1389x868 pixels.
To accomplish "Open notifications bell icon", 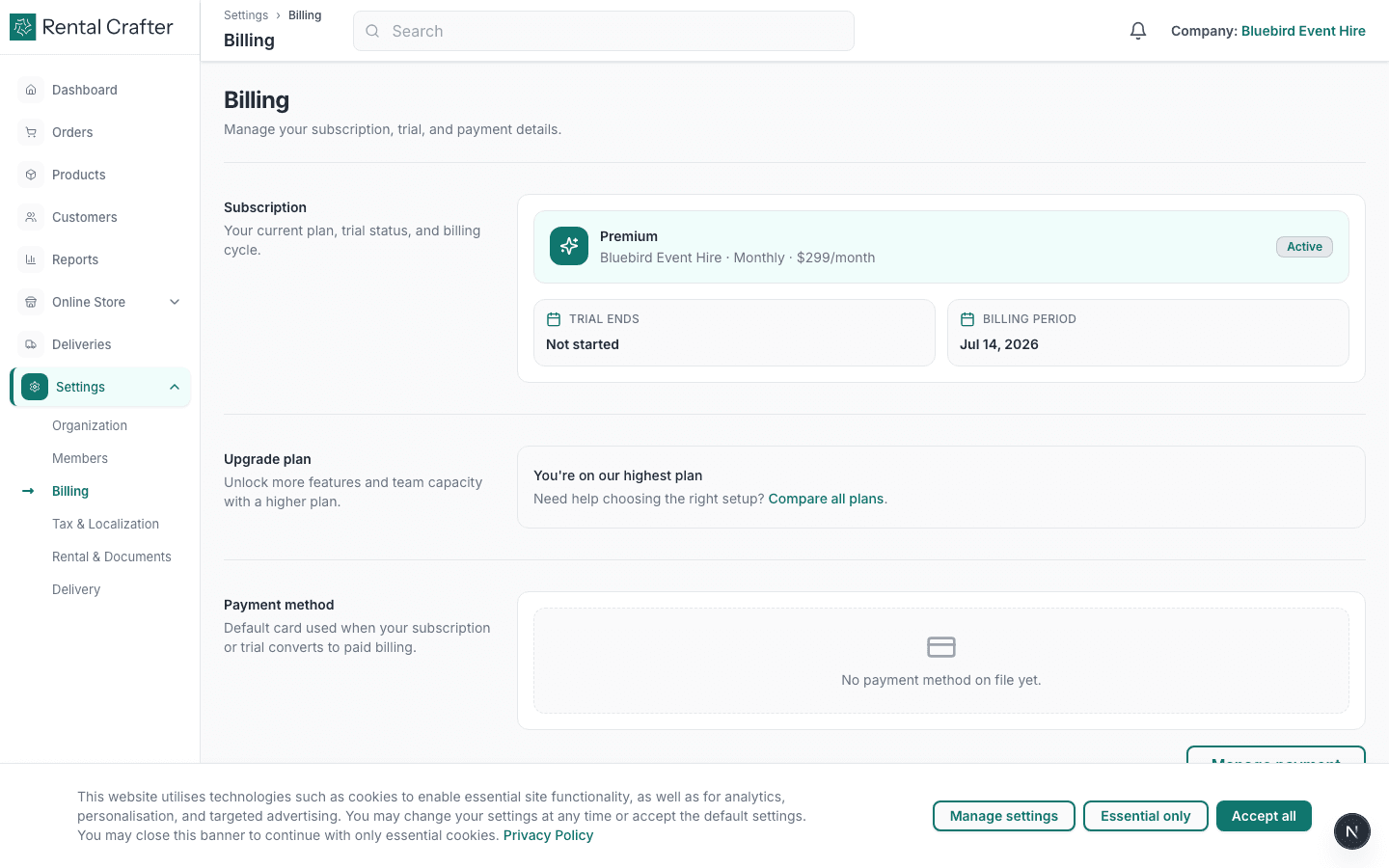I will 1138,31.
